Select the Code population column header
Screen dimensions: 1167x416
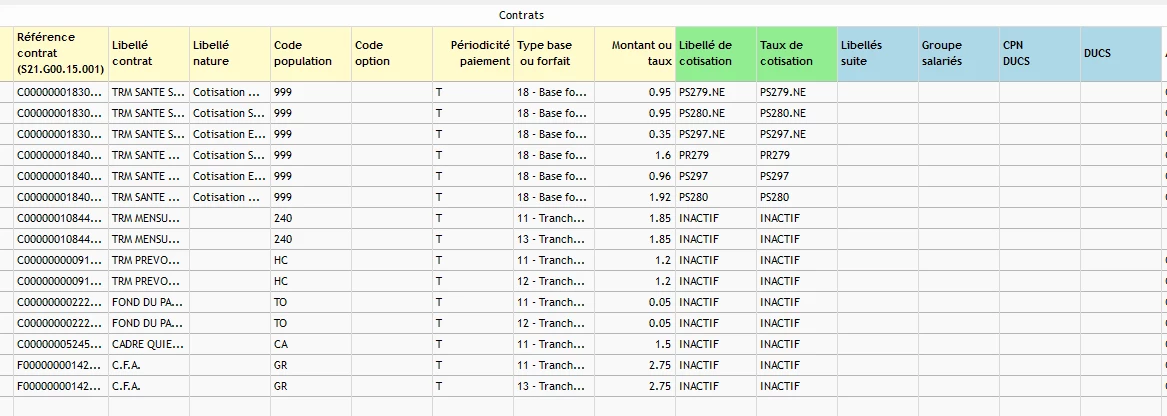pyautogui.click(x=310, y=53)
